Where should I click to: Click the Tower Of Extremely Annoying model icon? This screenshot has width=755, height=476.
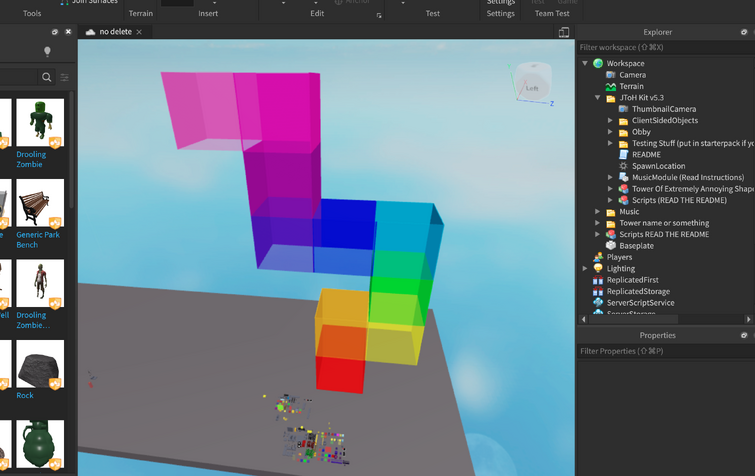(x=624, y=189)
